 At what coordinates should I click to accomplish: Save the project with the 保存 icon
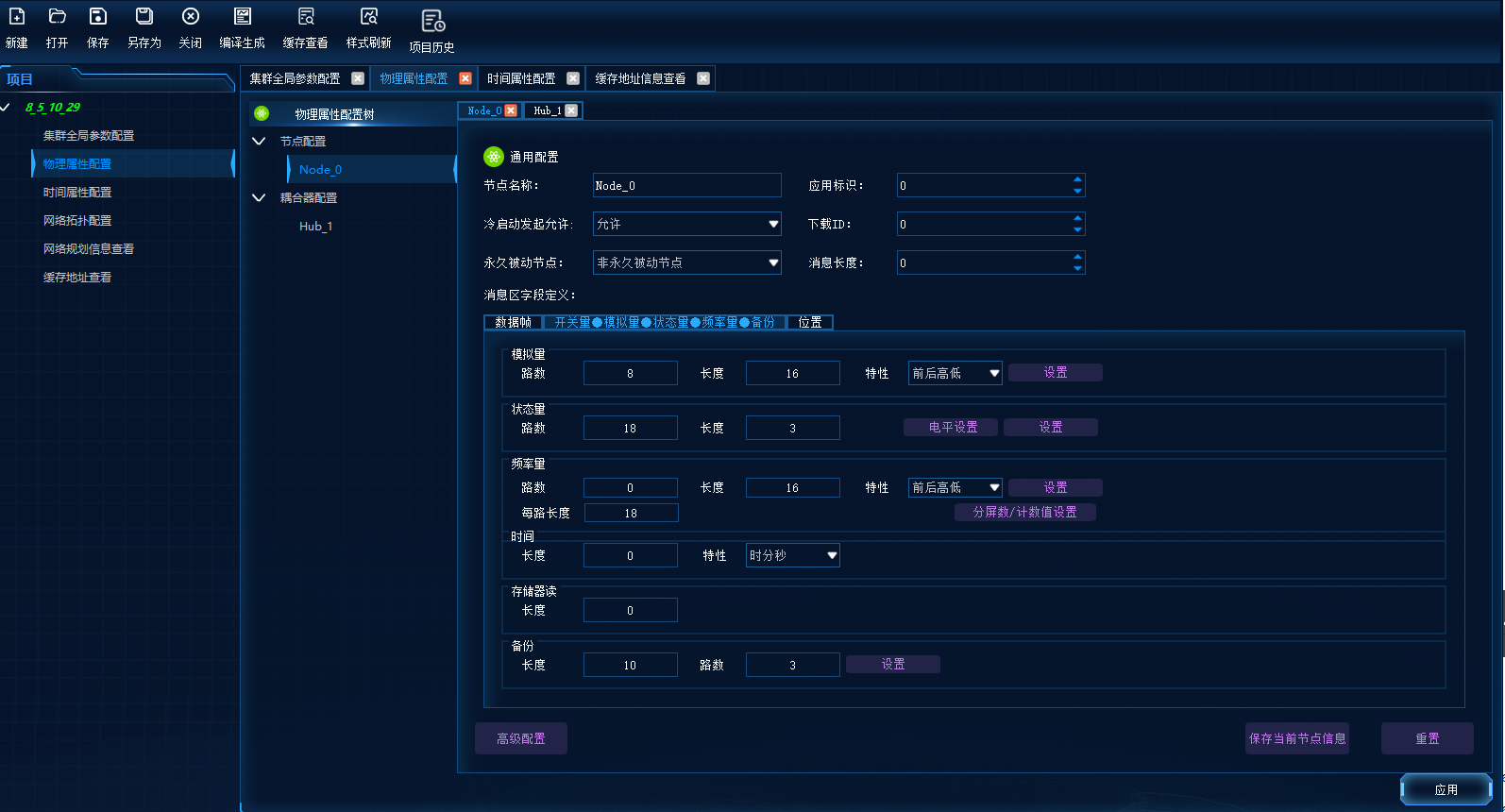[98, 17]
